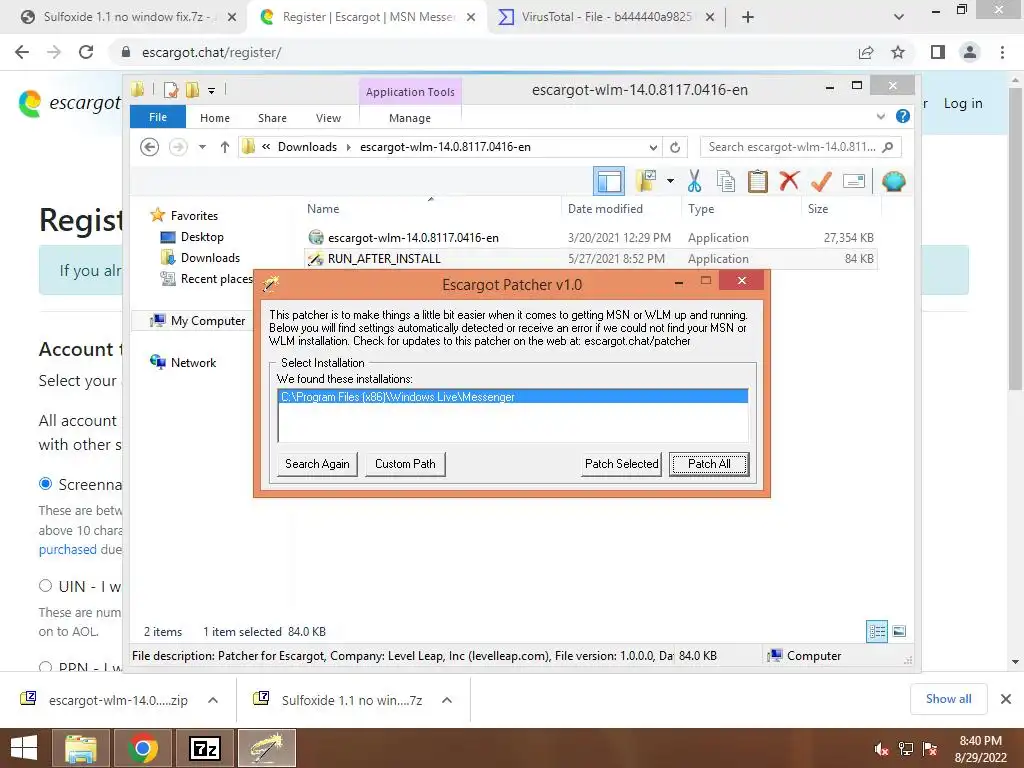Reload the escargot.chat page
Viewport: 1024px width, 768px height.
[x=86, y=52]
